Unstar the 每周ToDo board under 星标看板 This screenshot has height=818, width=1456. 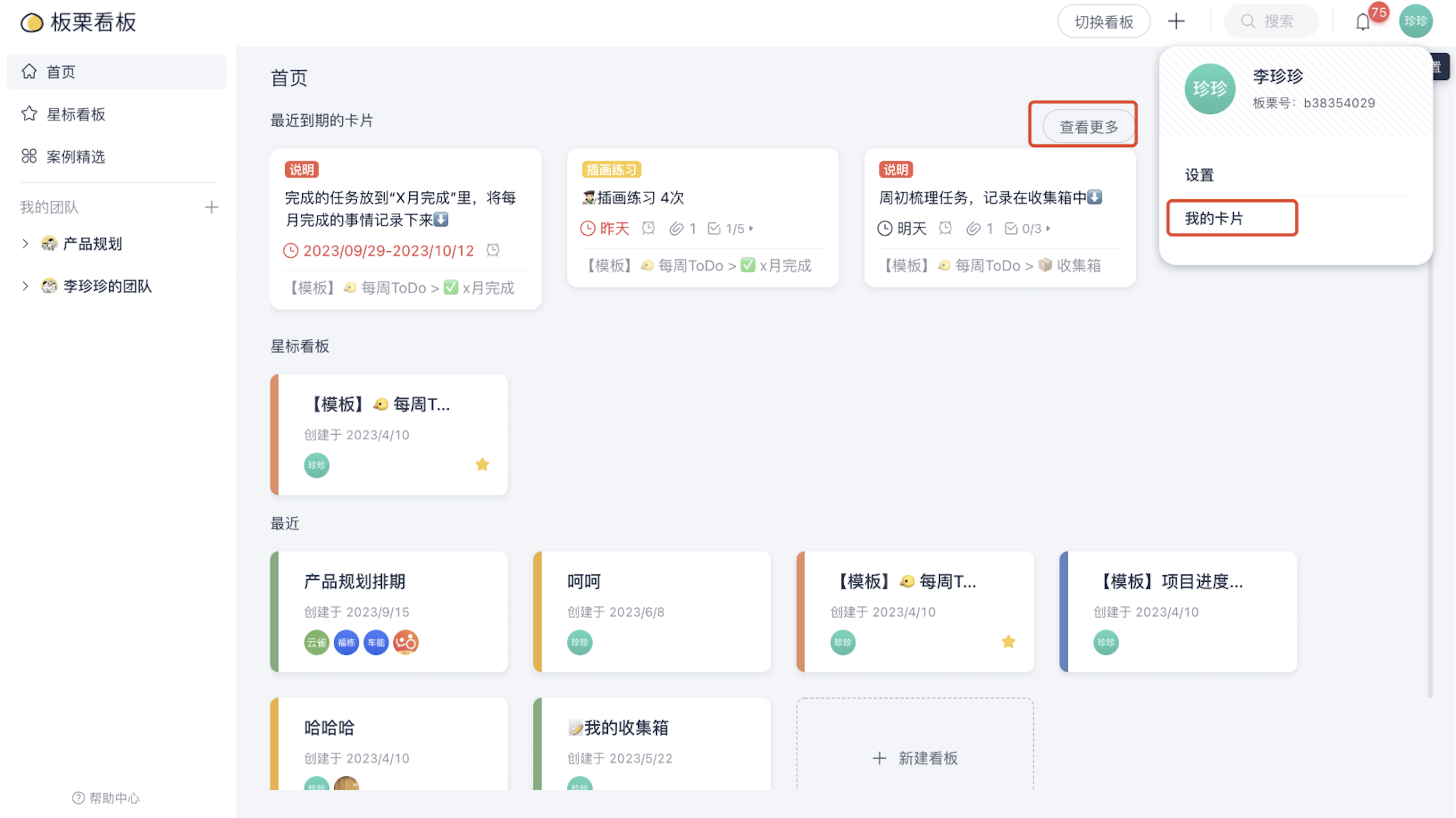(x=482, y=465)
